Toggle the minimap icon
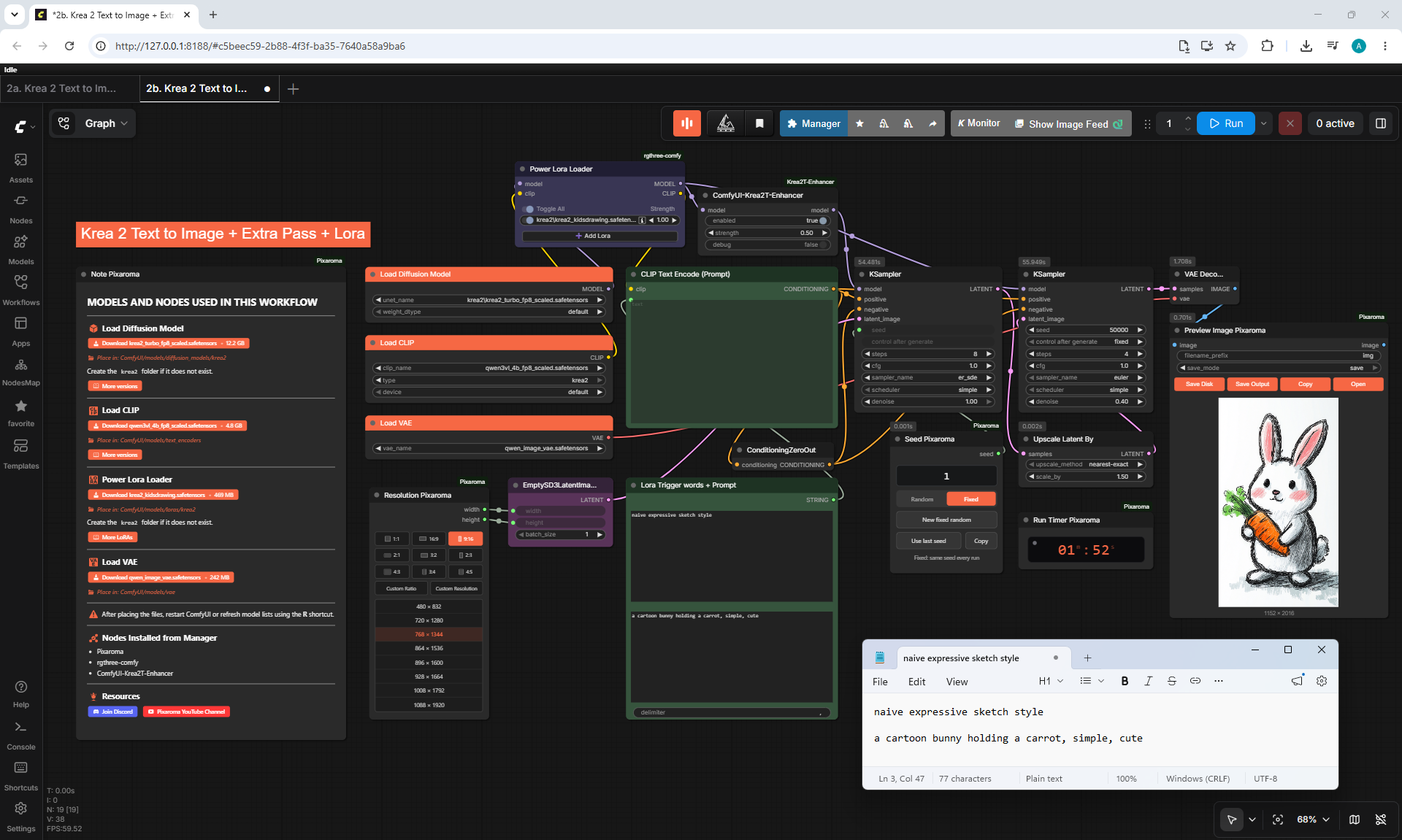This screenshot has width=1402, height=840. pyautogui.click(x=1355, y=820)
